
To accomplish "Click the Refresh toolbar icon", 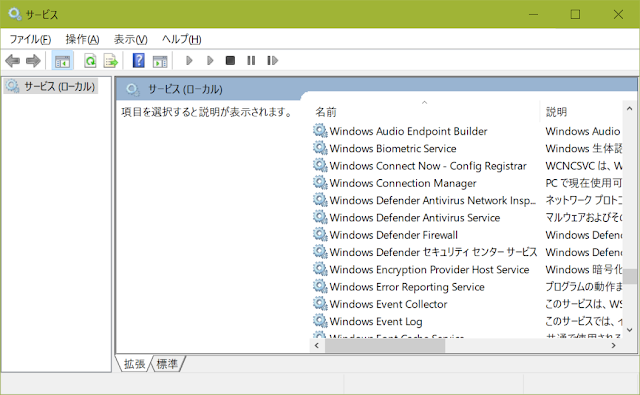I will click(90, 61).
